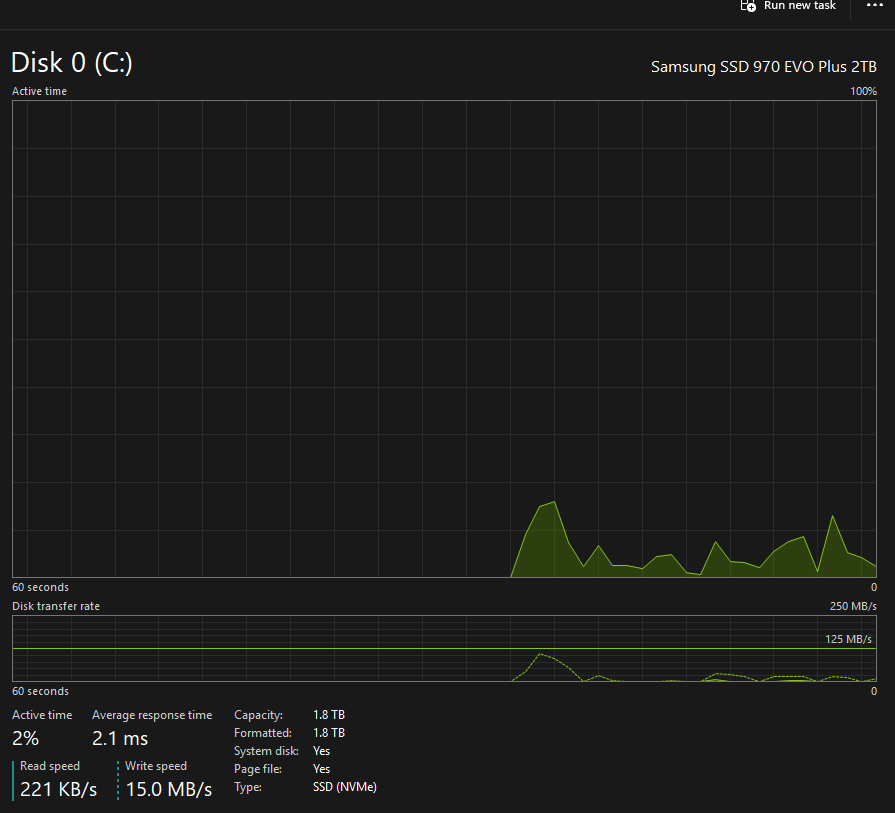Click the Samsung SSD 970 EVO Plus 2TB label
Viewport: 895px width, 813px height.
(x=764, y=67)
